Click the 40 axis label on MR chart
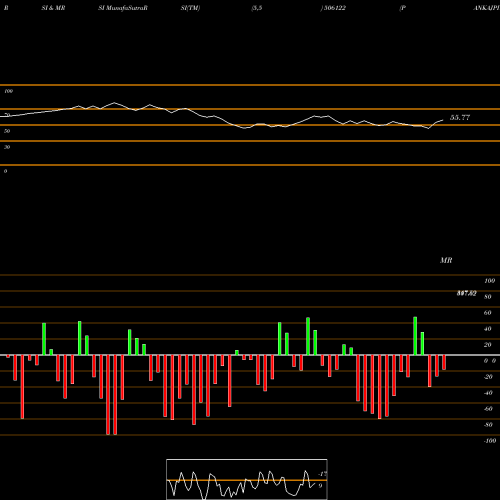Image resolution: width=500 pixels, height=500 pixels. pos(487,329)
